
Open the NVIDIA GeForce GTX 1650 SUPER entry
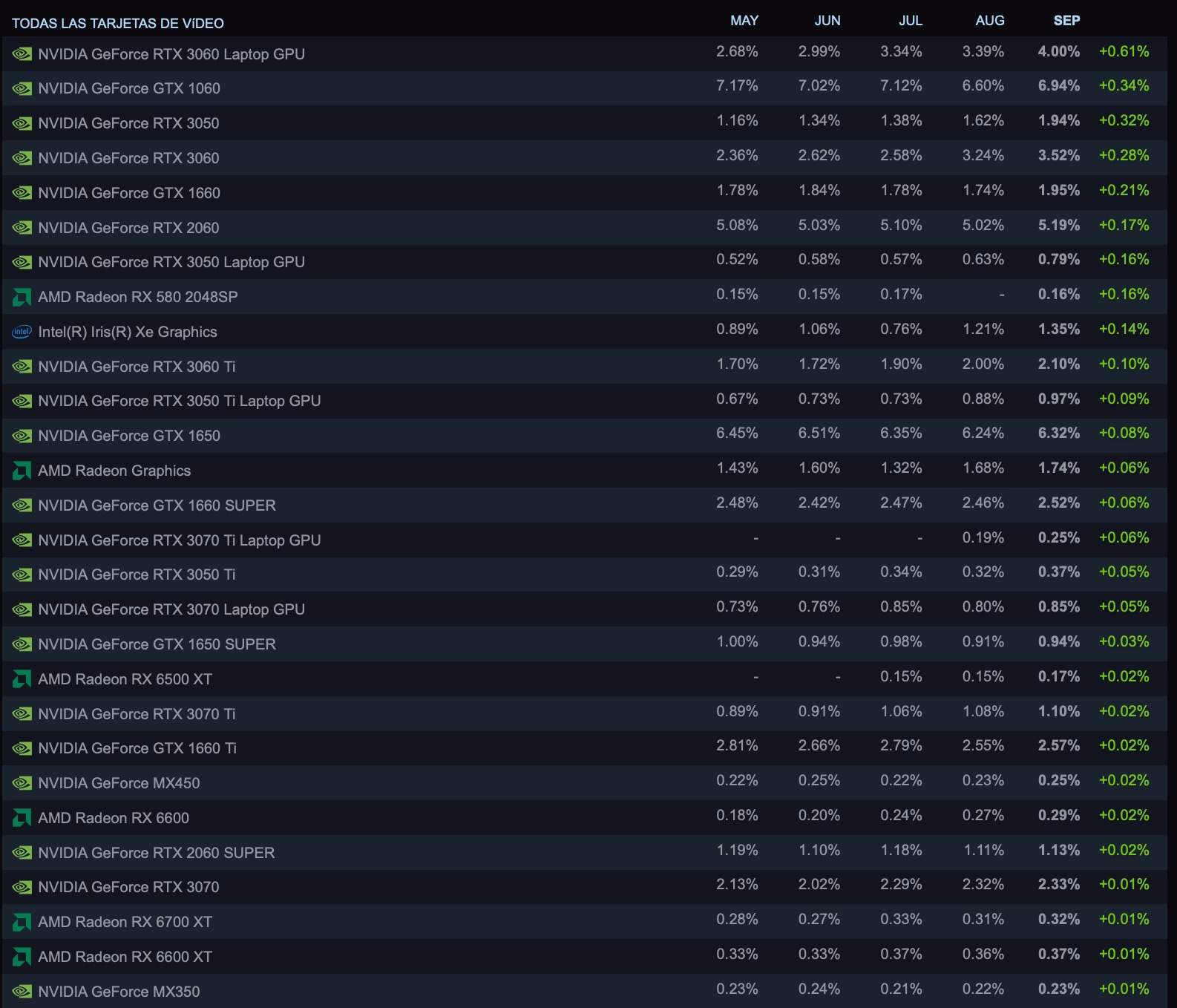[x=584, y=644]
